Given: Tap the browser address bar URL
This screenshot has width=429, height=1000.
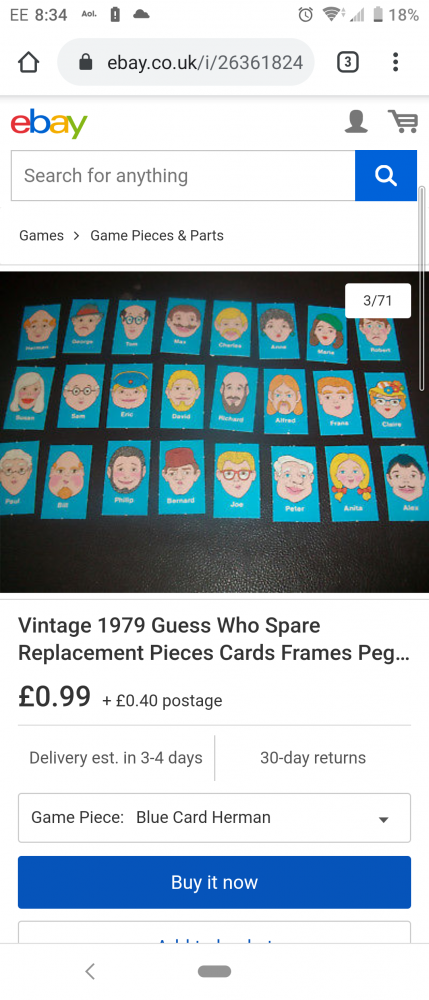Looking at the screenshot, I should pos(205,62).
